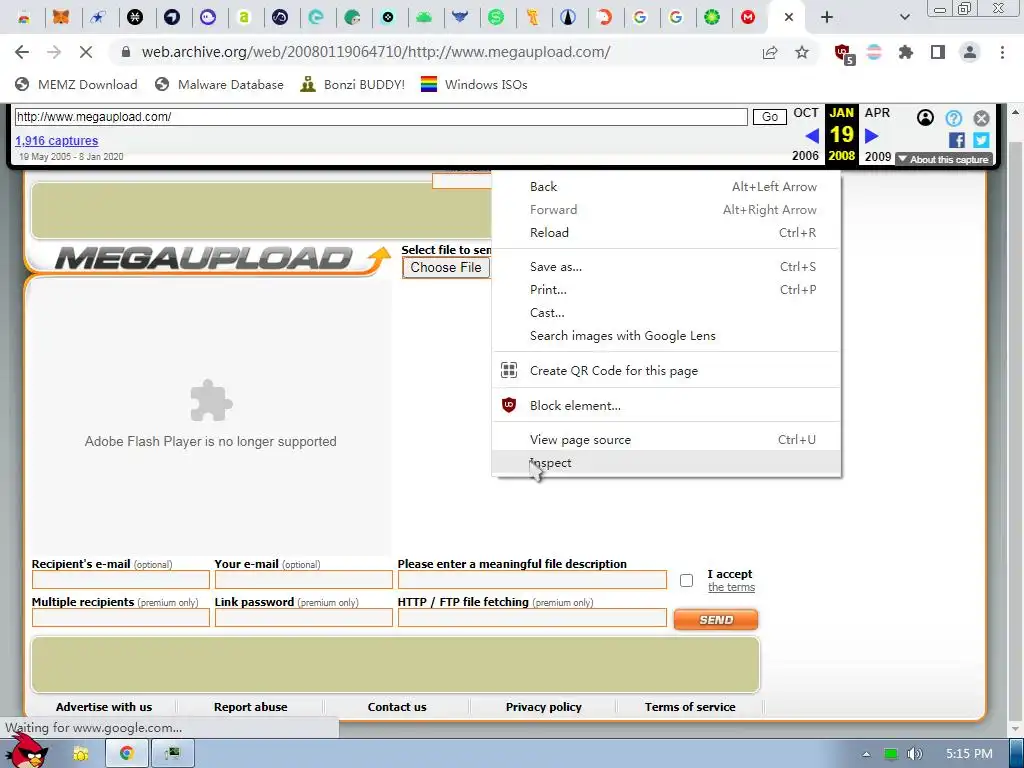Select uBlock Block element... entry
Viewport: 1024px width, 768px height.
point(666,406)
